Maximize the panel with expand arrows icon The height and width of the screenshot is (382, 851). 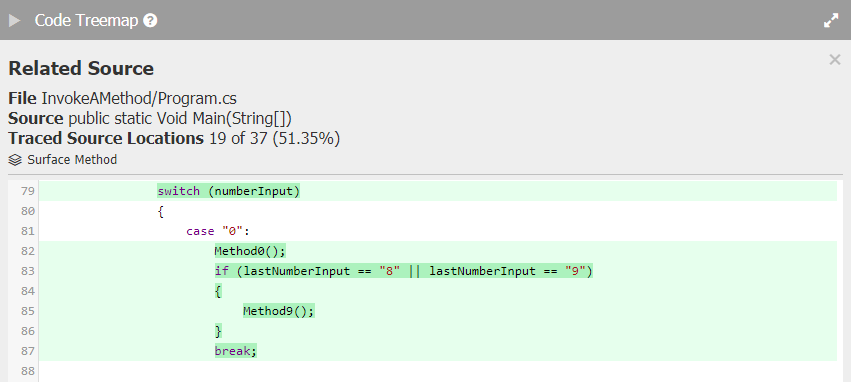[x=831, y=21]
